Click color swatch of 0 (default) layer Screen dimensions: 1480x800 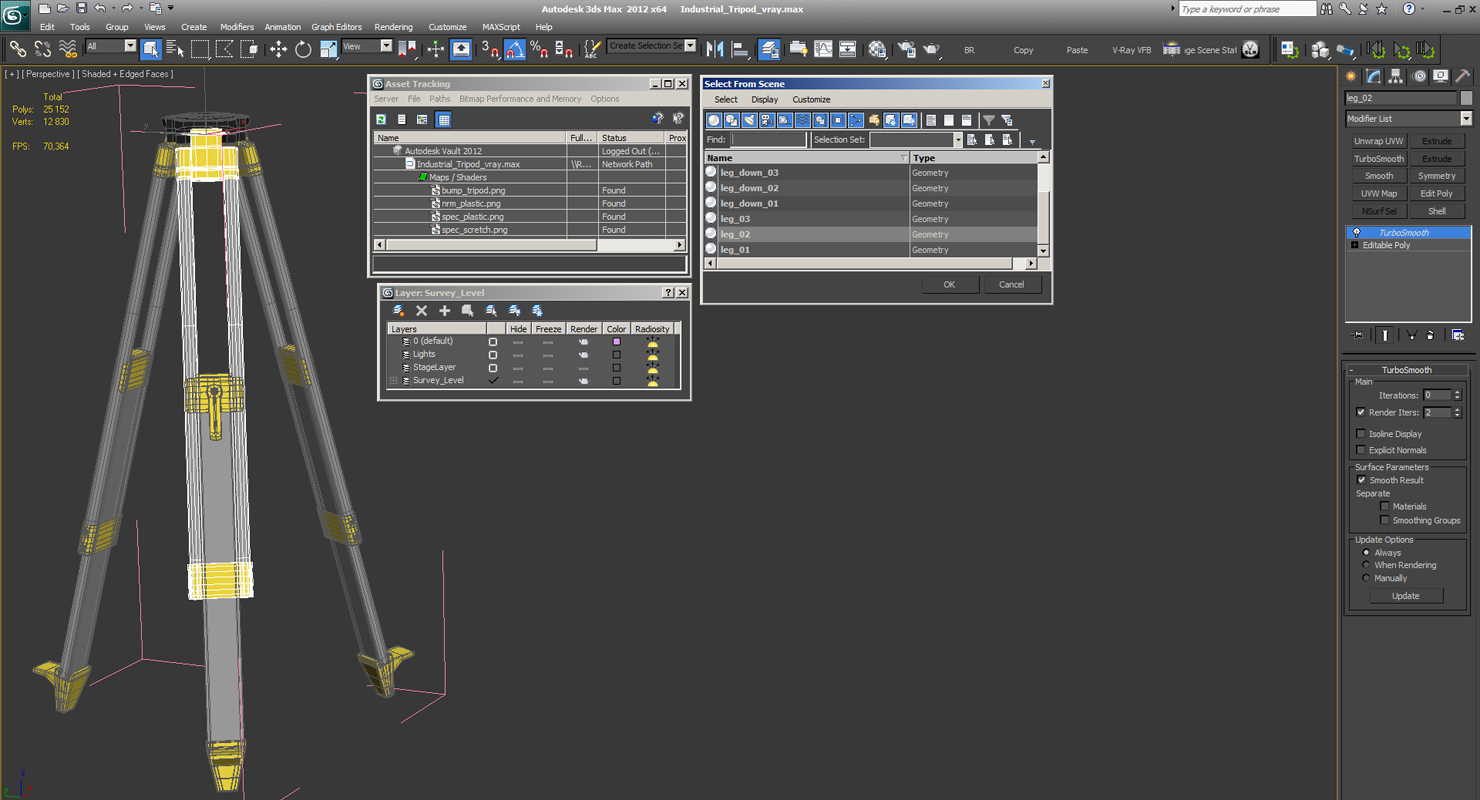[x=616, y=342]
